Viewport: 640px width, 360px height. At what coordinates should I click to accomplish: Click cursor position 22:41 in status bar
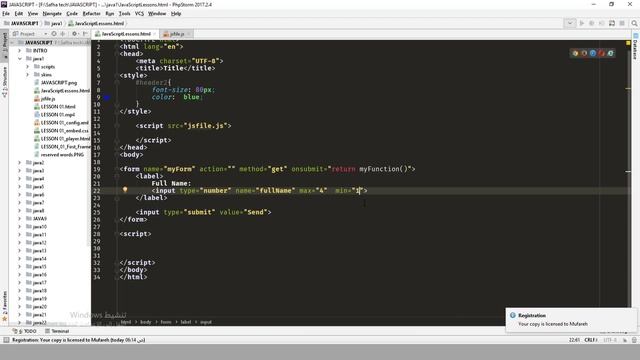(574, 340)
